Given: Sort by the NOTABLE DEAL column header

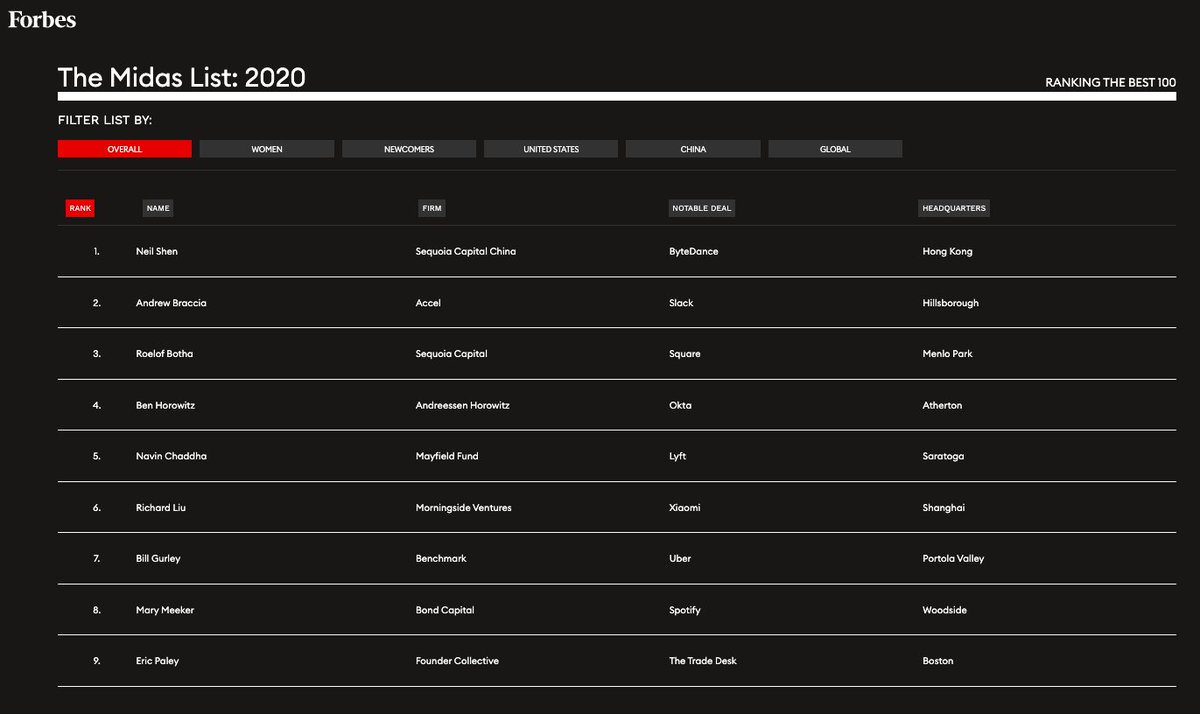Looking at the screenshot, I should pyautogui.click(x=702, y=208).
